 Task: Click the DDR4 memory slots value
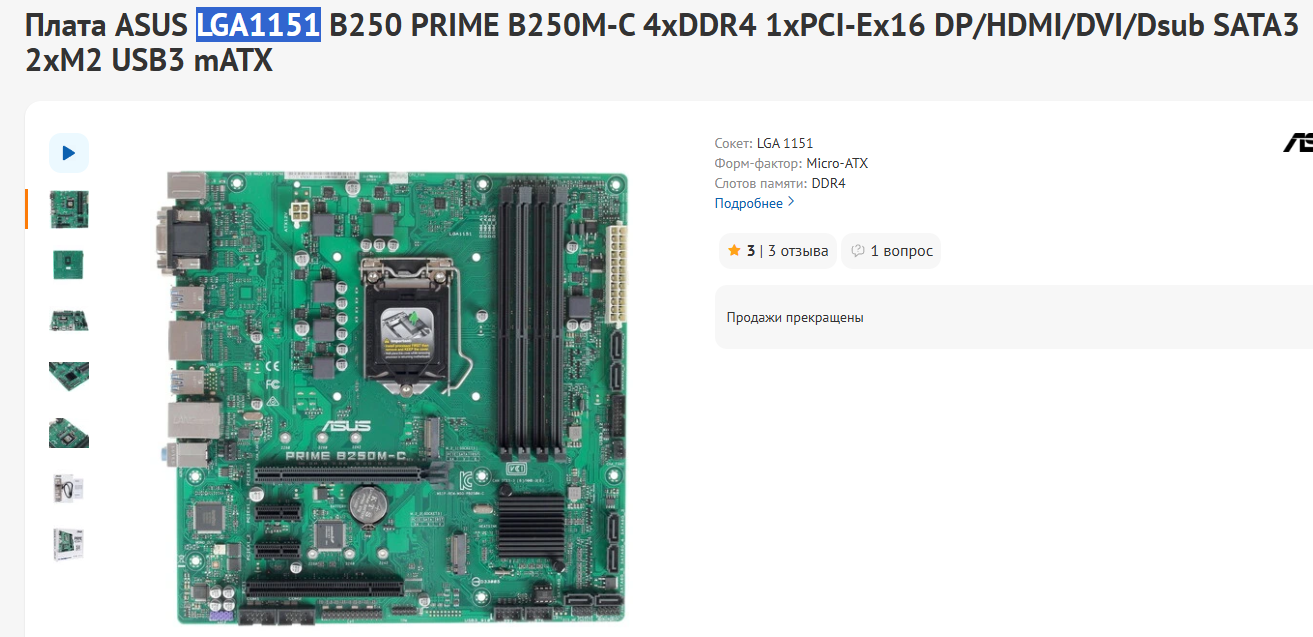click(828, 183)
